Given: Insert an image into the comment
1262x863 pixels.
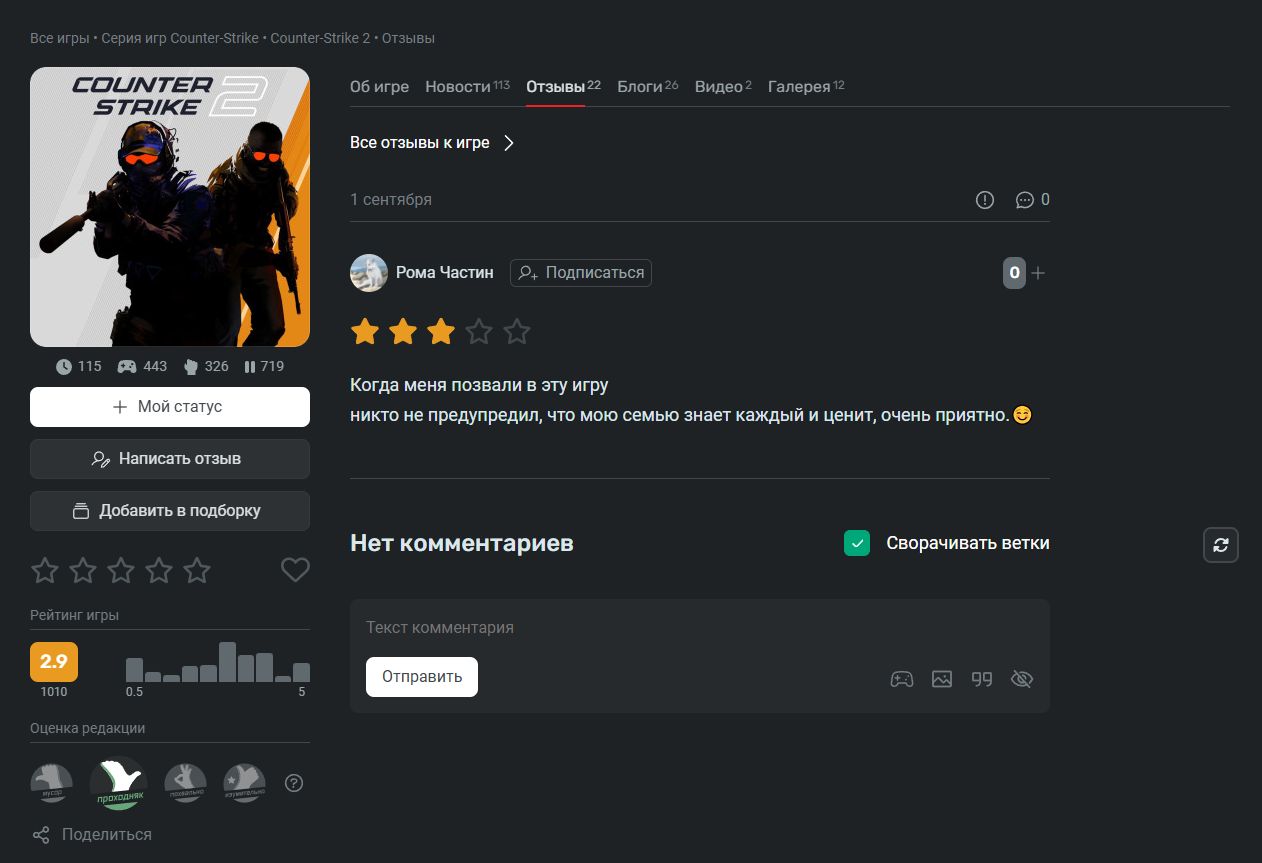Looking at the screenshot, I should pyautogui.click(x=942, y=679).
